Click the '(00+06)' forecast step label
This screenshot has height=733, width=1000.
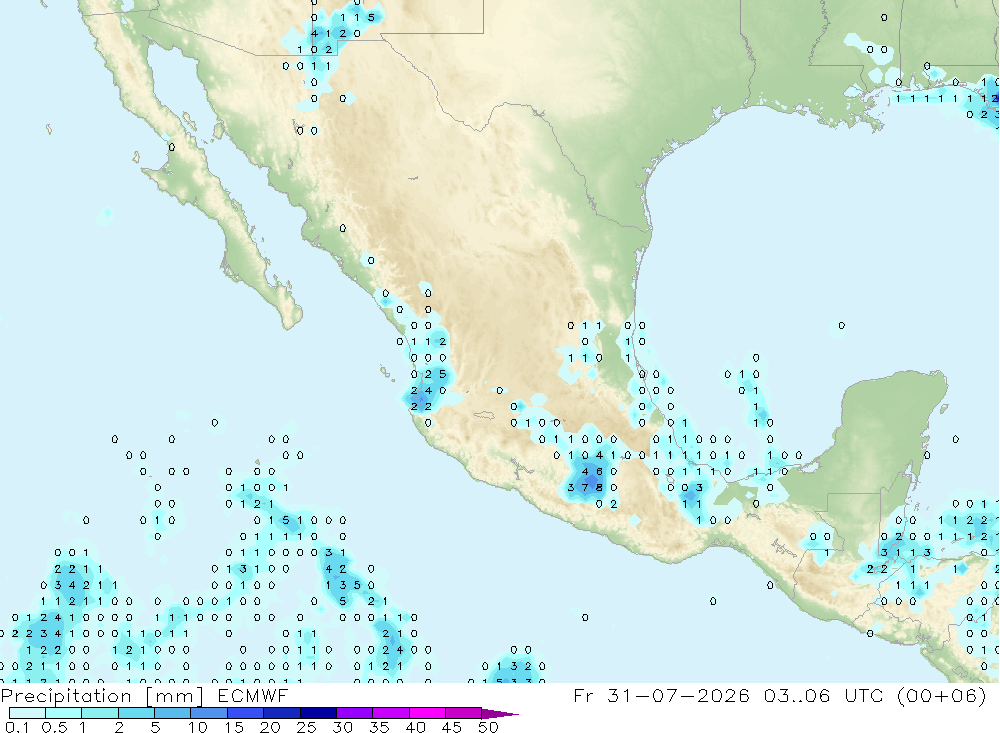click(x=941, y=695)
